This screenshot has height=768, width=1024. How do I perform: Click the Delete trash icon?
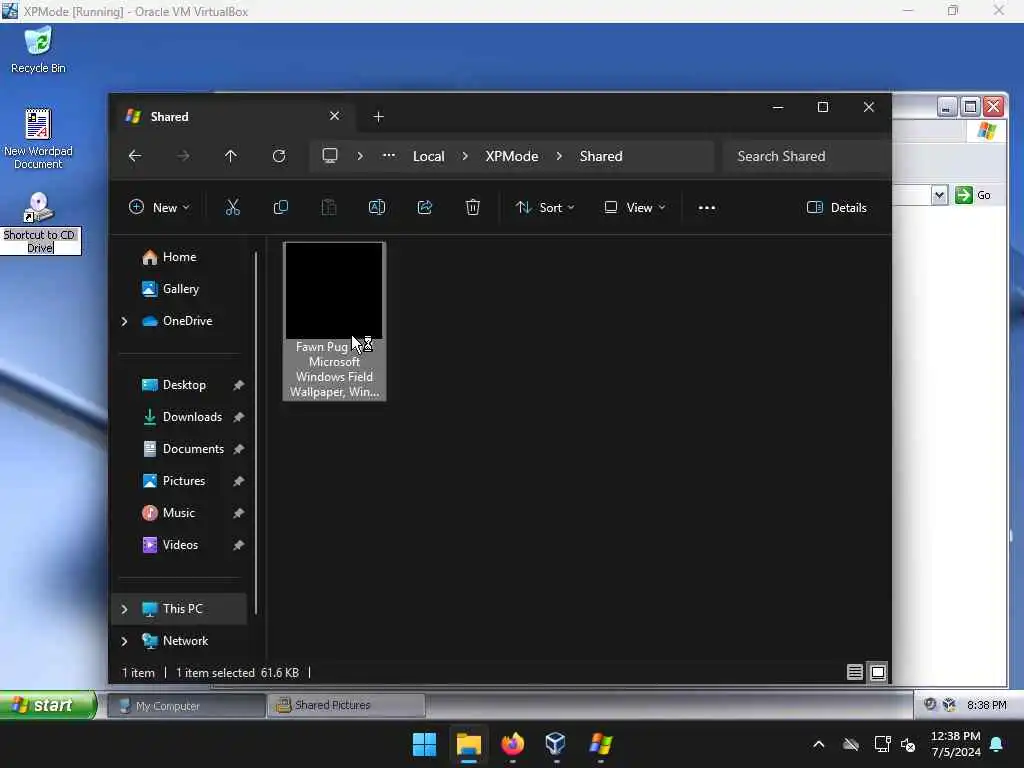pos(473,208)
